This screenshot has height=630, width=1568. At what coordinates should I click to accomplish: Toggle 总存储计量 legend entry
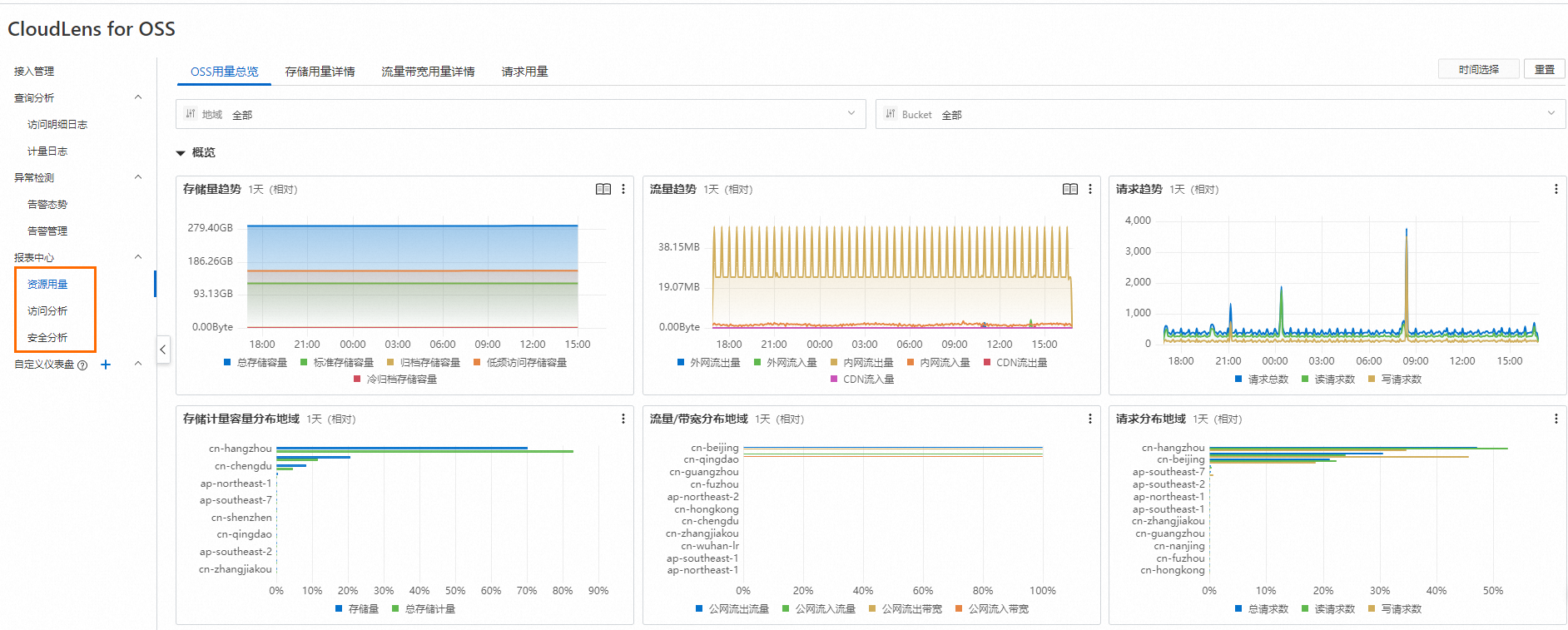[x=424, y=609]
